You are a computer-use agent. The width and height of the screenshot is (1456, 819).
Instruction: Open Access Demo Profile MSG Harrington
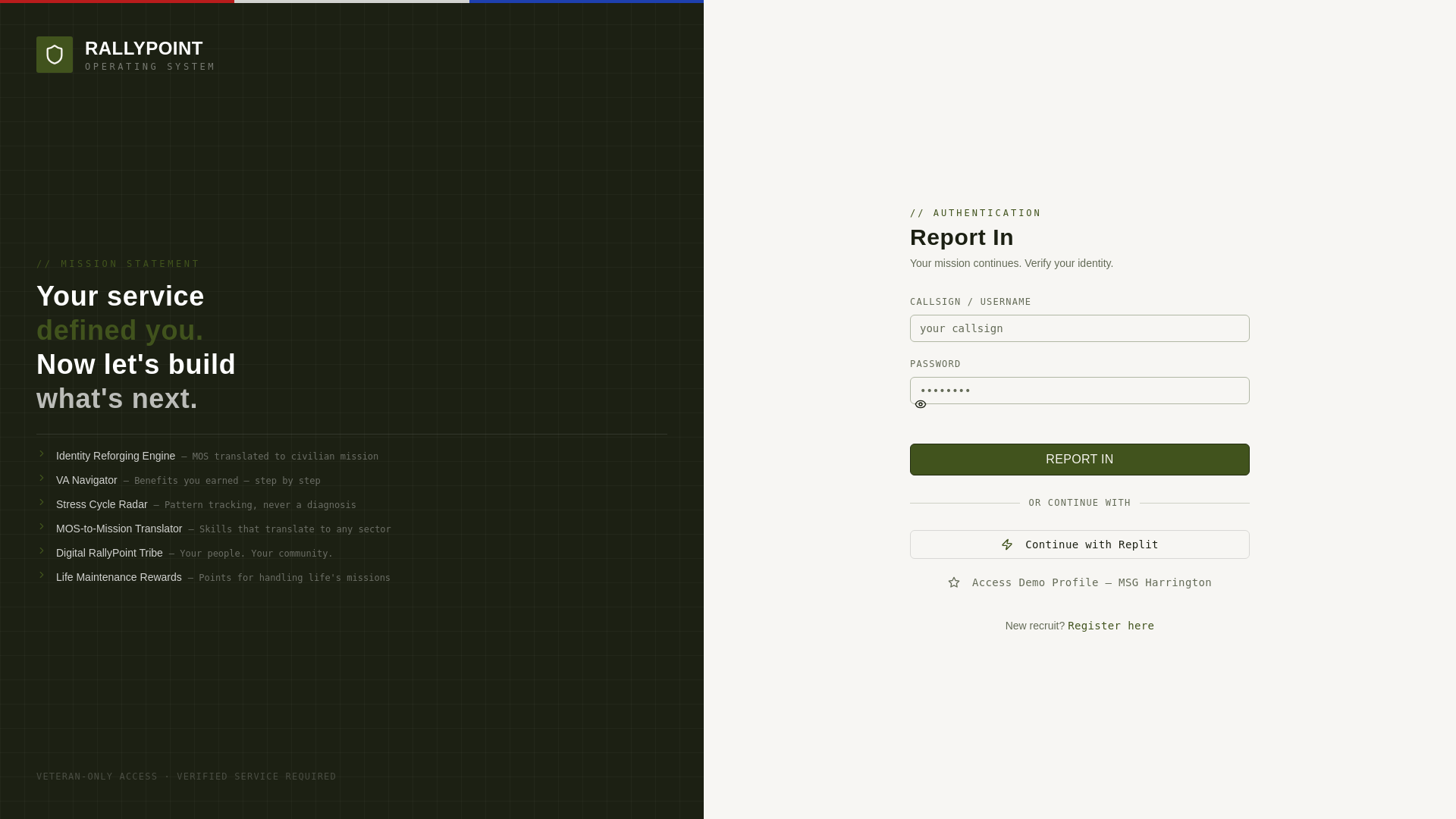1080,582
